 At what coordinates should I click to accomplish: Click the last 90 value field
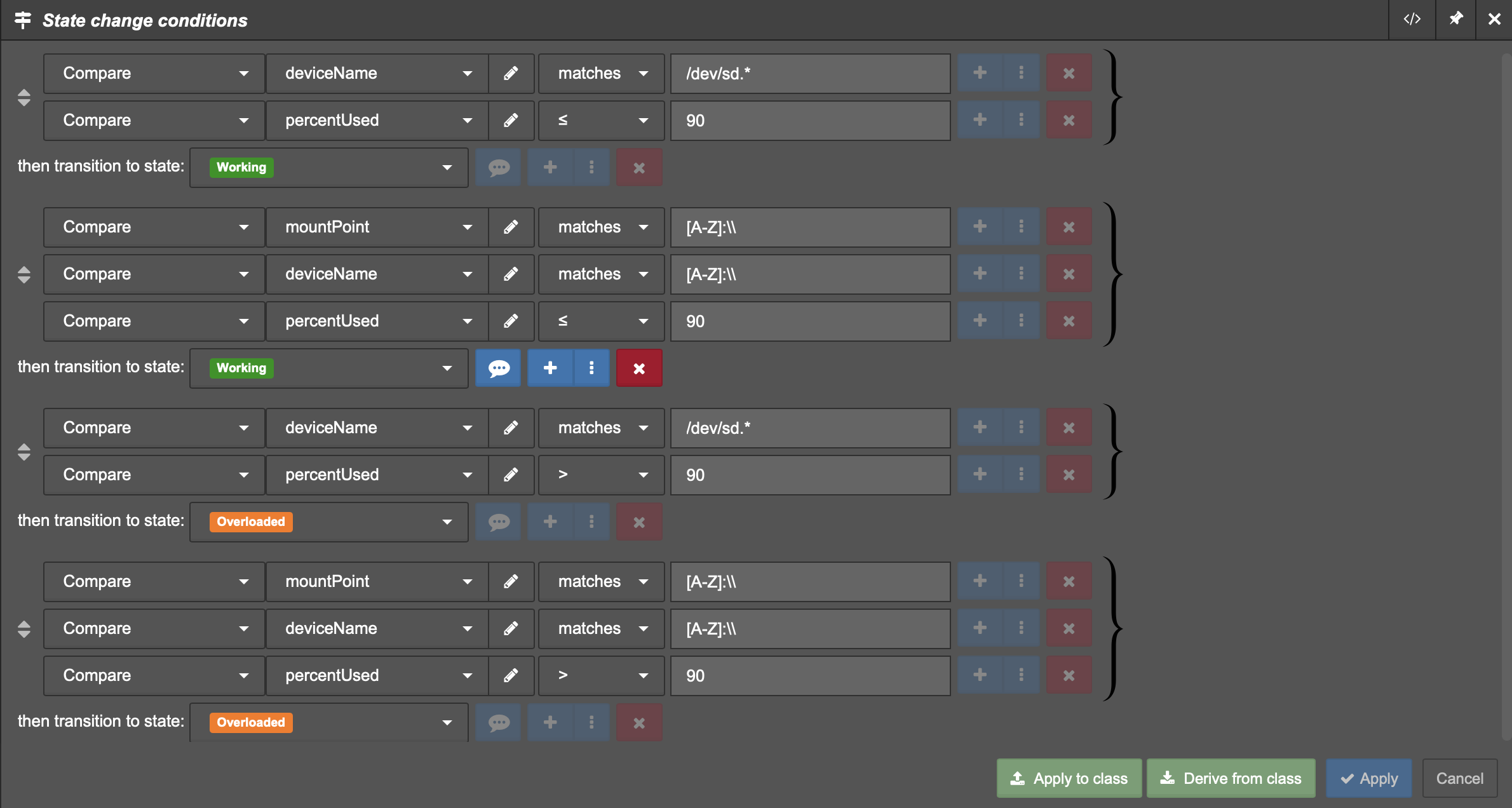click(811, 675)
